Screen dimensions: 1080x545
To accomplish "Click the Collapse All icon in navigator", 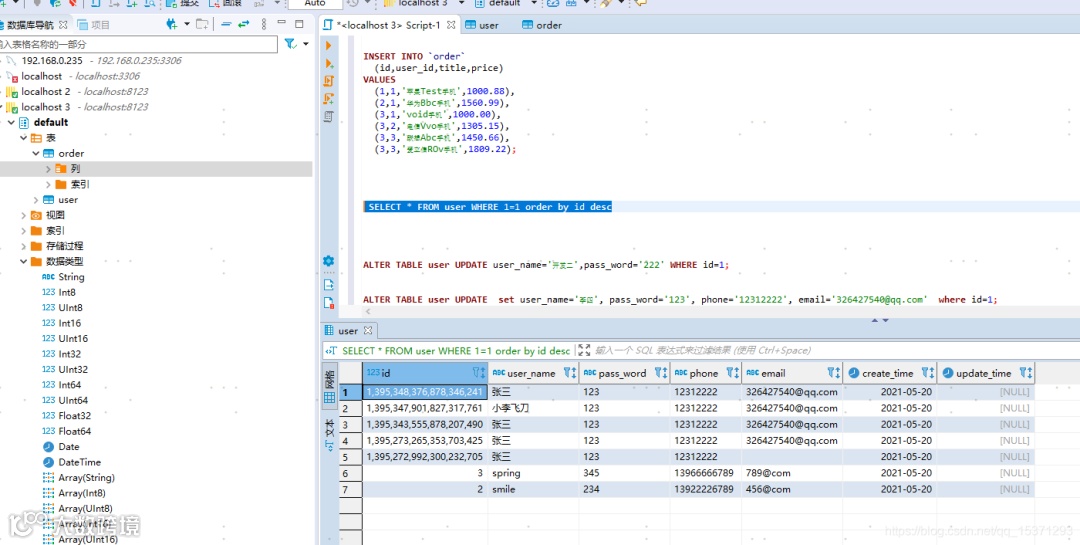I will click(226, 24).
